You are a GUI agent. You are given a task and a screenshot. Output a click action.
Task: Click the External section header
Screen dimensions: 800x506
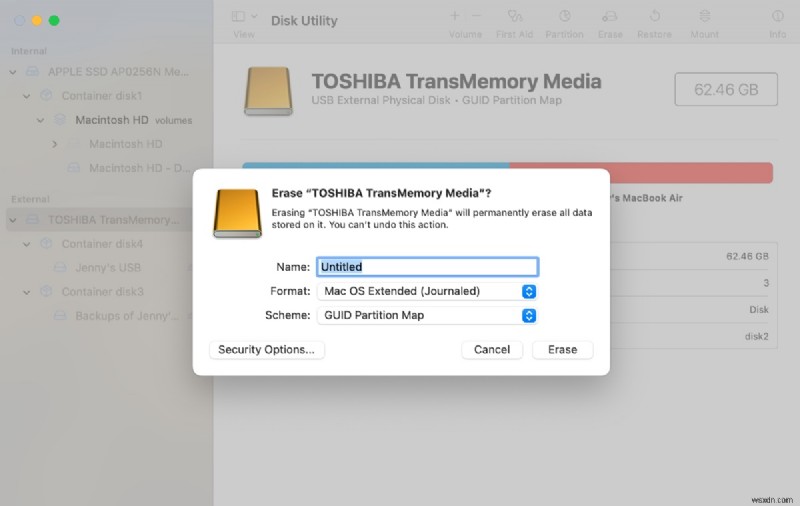pyautogui.click(x=30, y=199)
